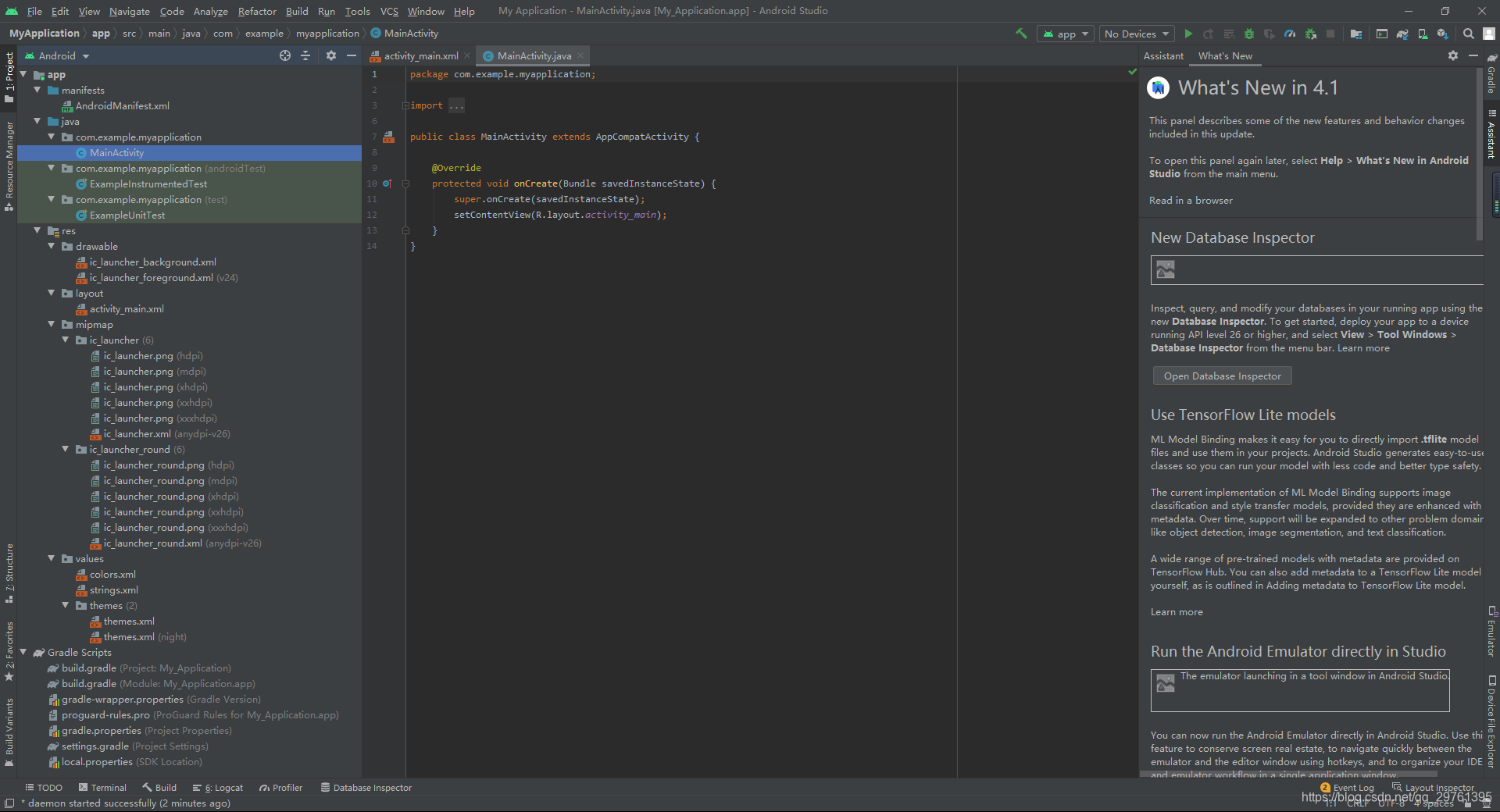Open the No Devices selector dropdown

1137,34
